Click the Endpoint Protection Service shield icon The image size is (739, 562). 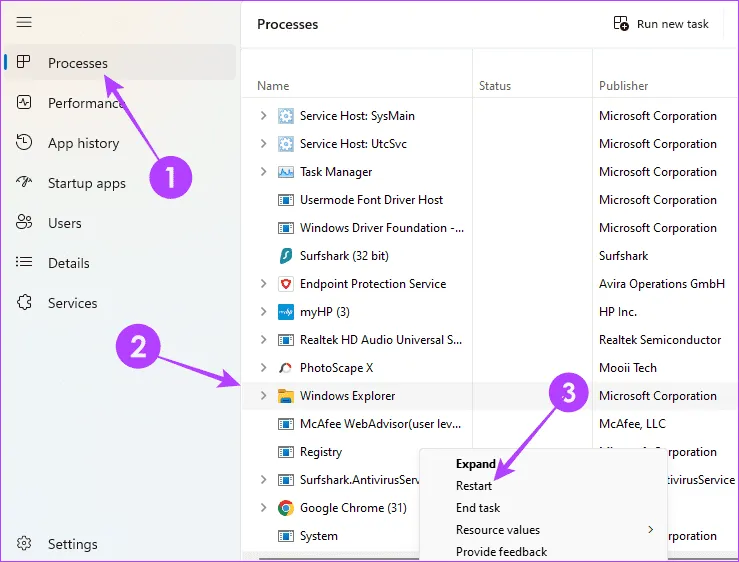click(286, 284)
